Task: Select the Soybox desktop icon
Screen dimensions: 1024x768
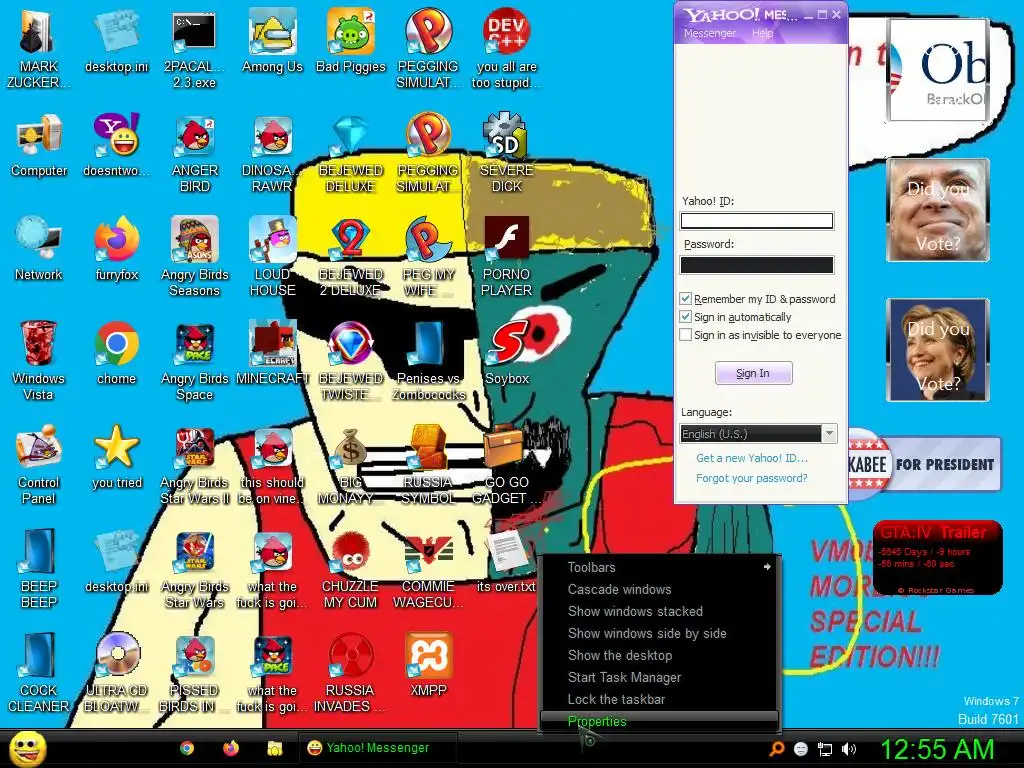Action: point(507,353)
